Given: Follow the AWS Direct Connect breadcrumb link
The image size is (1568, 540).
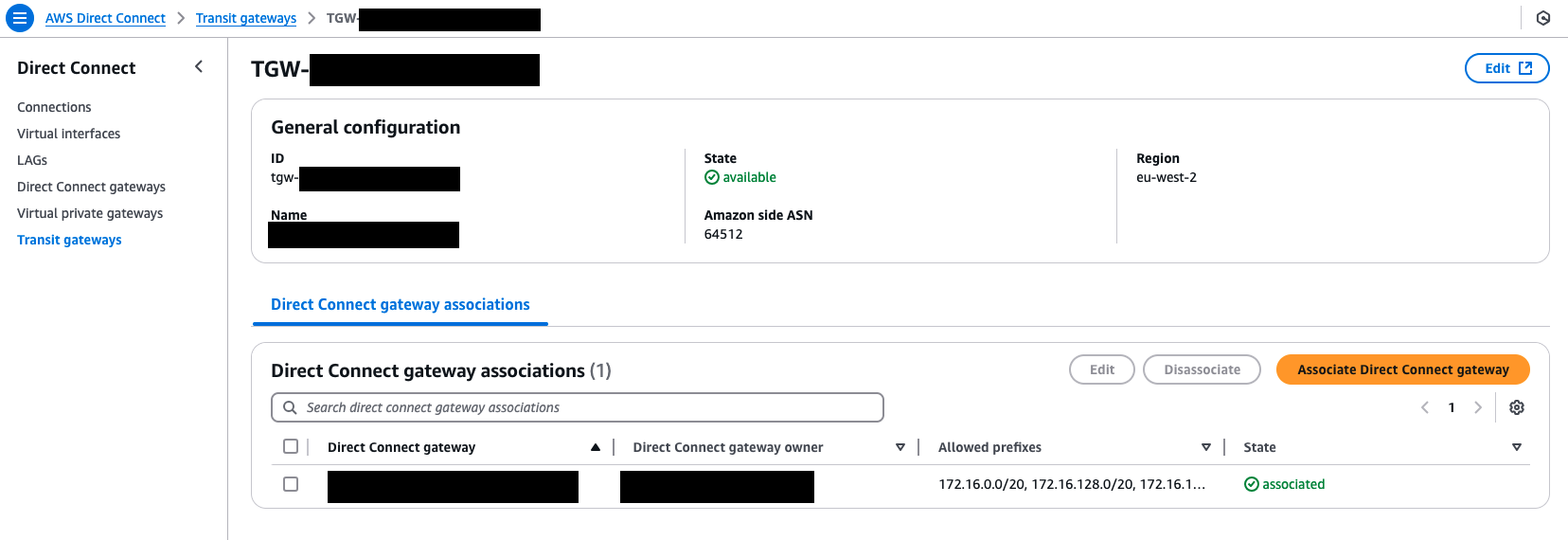Looking at the screenshot, I should [105, 18].
